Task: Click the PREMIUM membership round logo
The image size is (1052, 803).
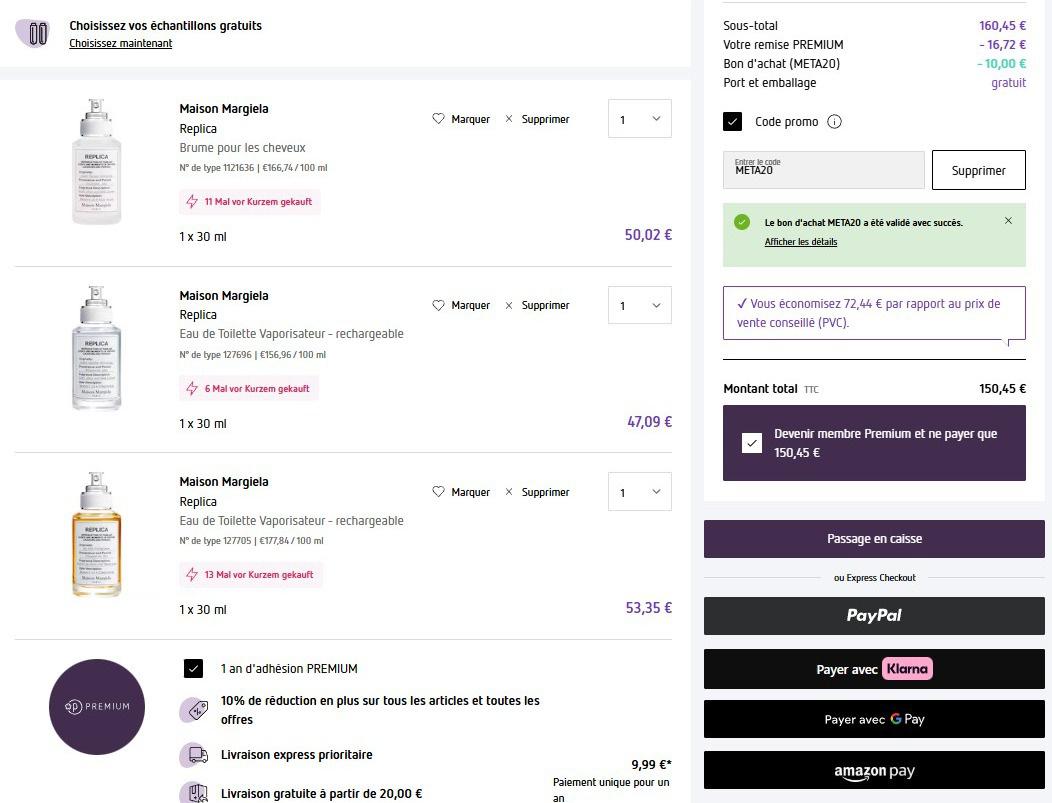Action: pos(97,706)
